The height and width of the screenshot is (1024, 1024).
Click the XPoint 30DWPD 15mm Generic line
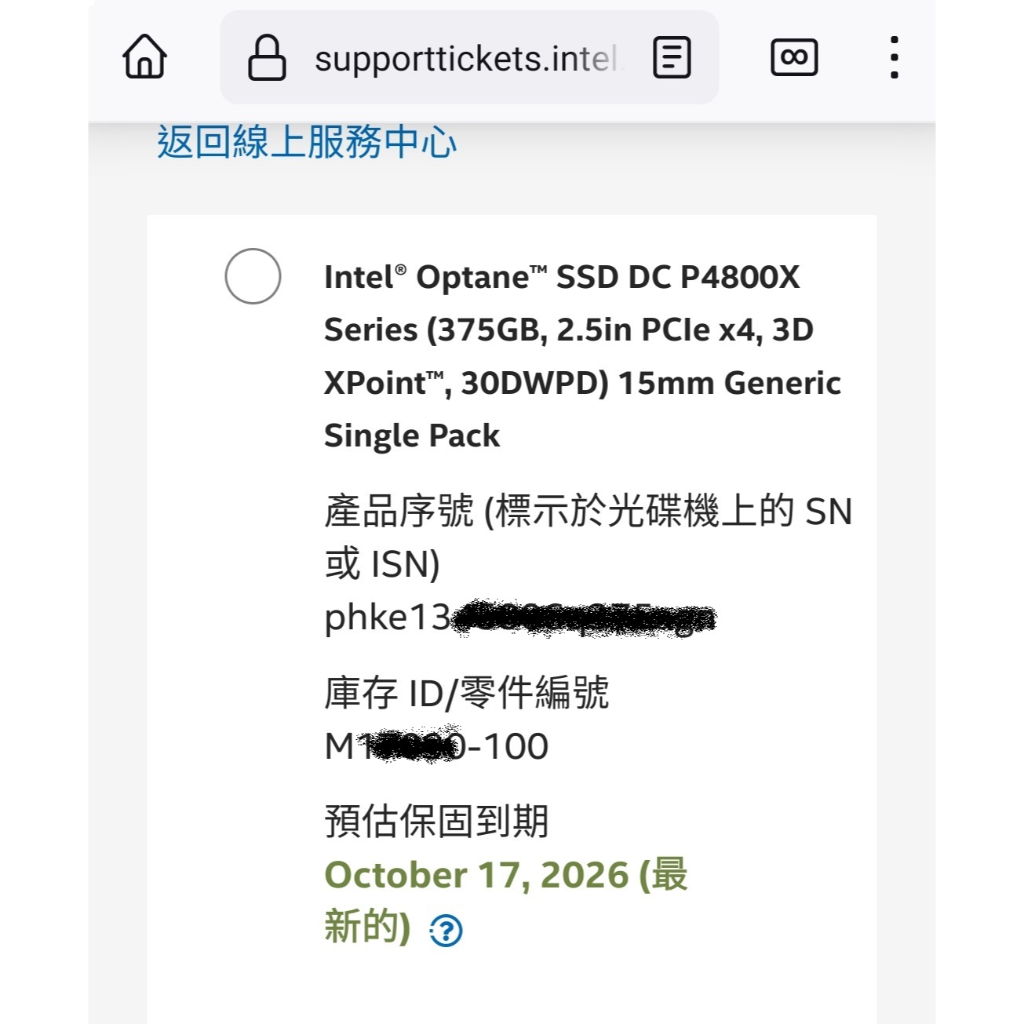582,383
